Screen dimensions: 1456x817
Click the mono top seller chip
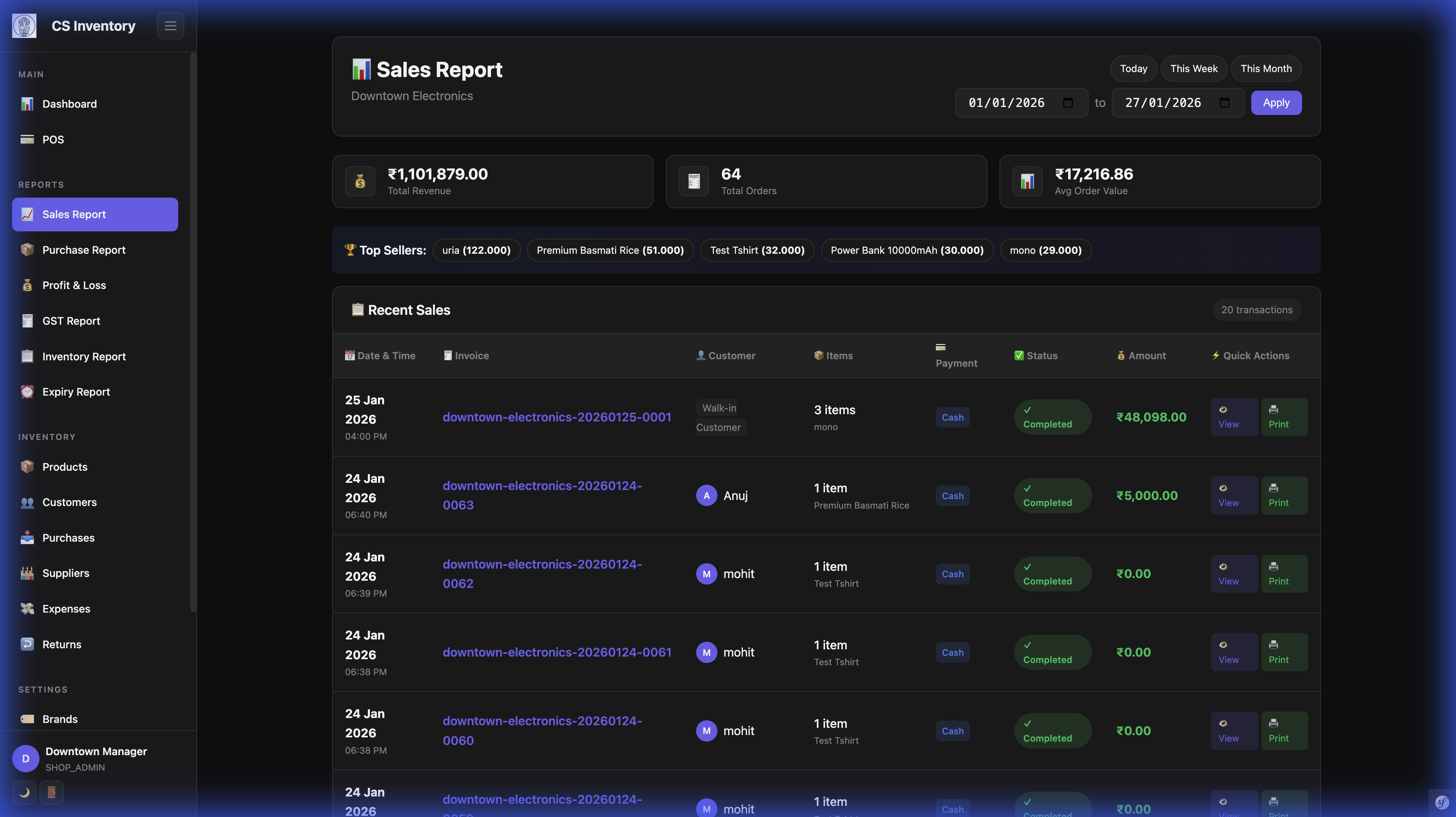[x=1045, y=250]
